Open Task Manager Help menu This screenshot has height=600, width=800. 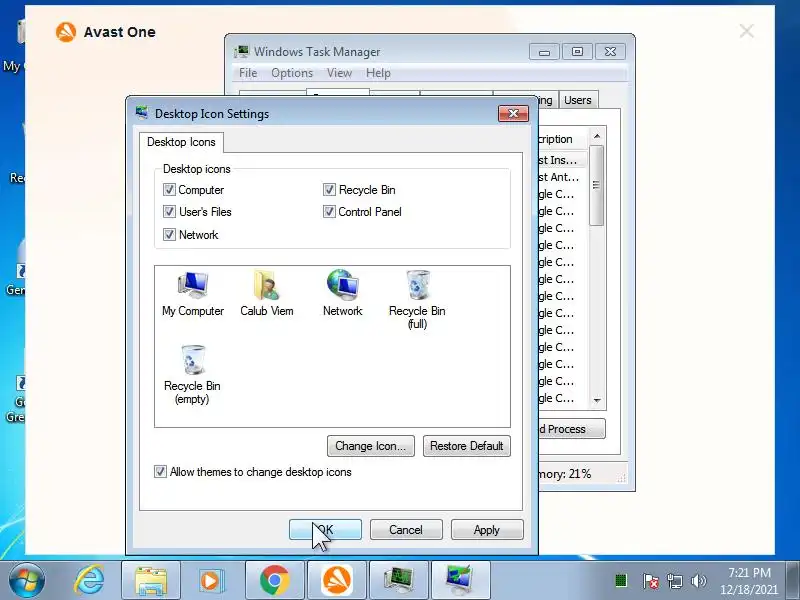pos(378,73)
